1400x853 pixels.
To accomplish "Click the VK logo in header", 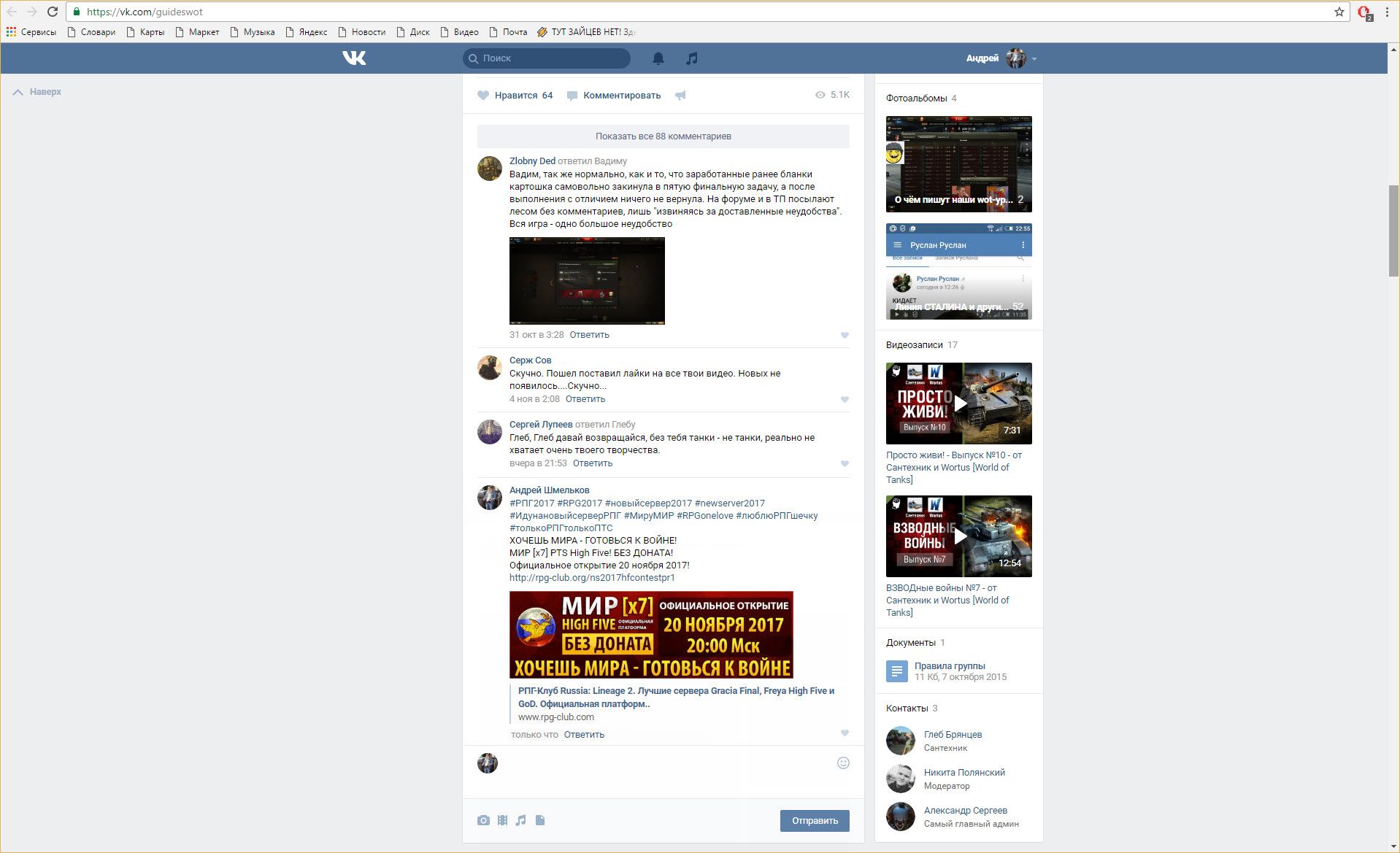I will coord(354,58).
